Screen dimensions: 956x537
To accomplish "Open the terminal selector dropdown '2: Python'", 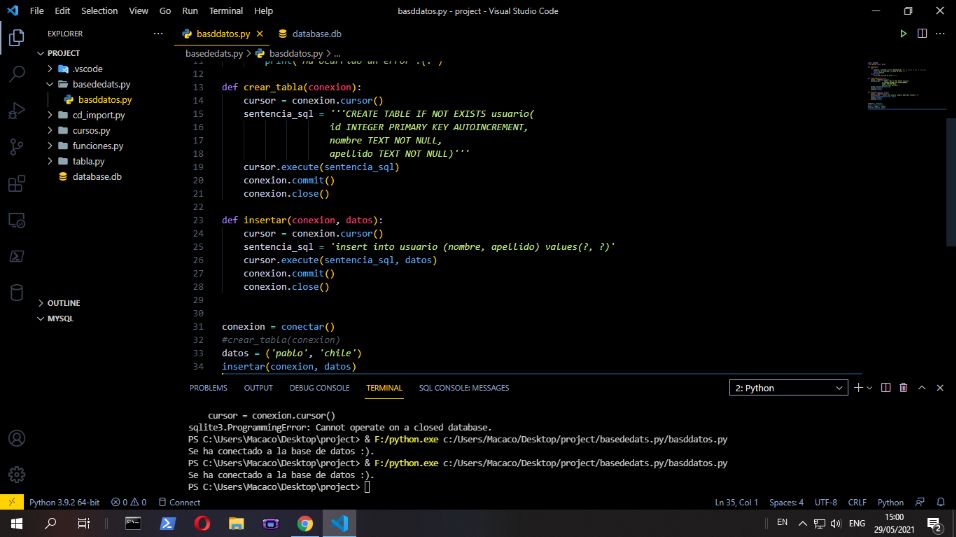I will [789, 388].
